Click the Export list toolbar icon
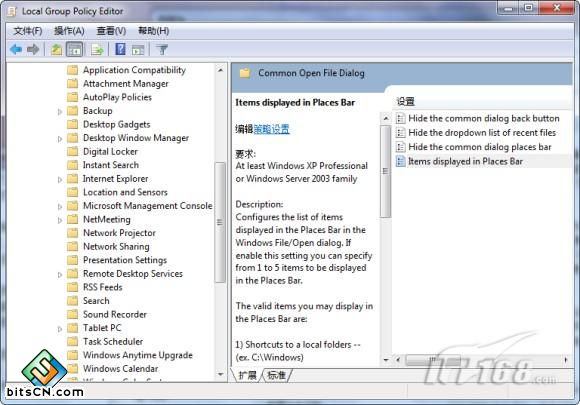Screen dimensions: 580x405 pyautogui.click(x=97, y=49)
